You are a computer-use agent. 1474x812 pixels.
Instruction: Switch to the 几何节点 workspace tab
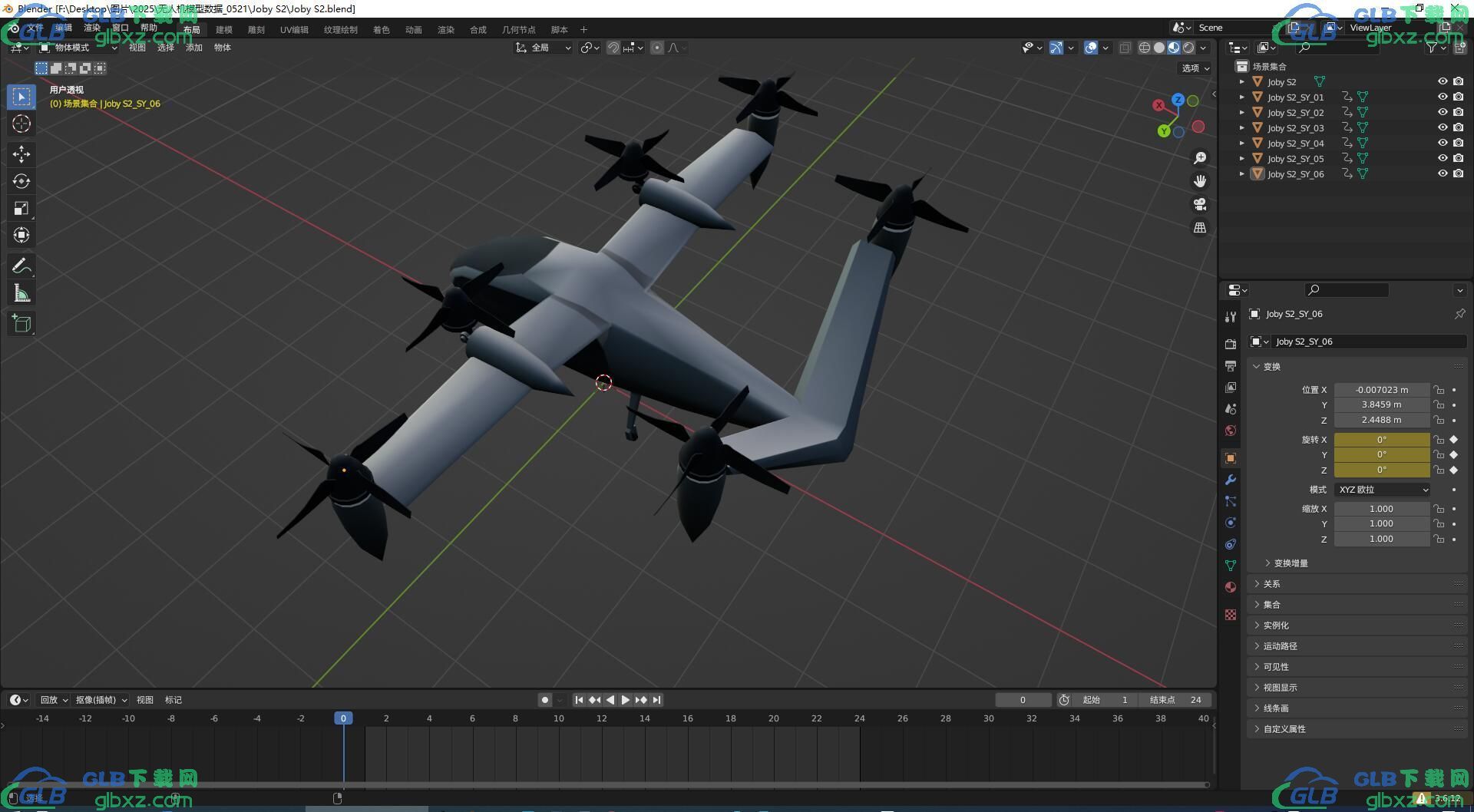click(519, 30)
